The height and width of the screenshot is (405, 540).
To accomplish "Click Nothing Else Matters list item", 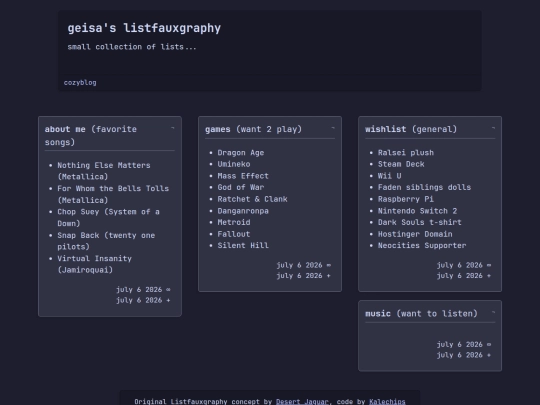I will pos(104,171).
